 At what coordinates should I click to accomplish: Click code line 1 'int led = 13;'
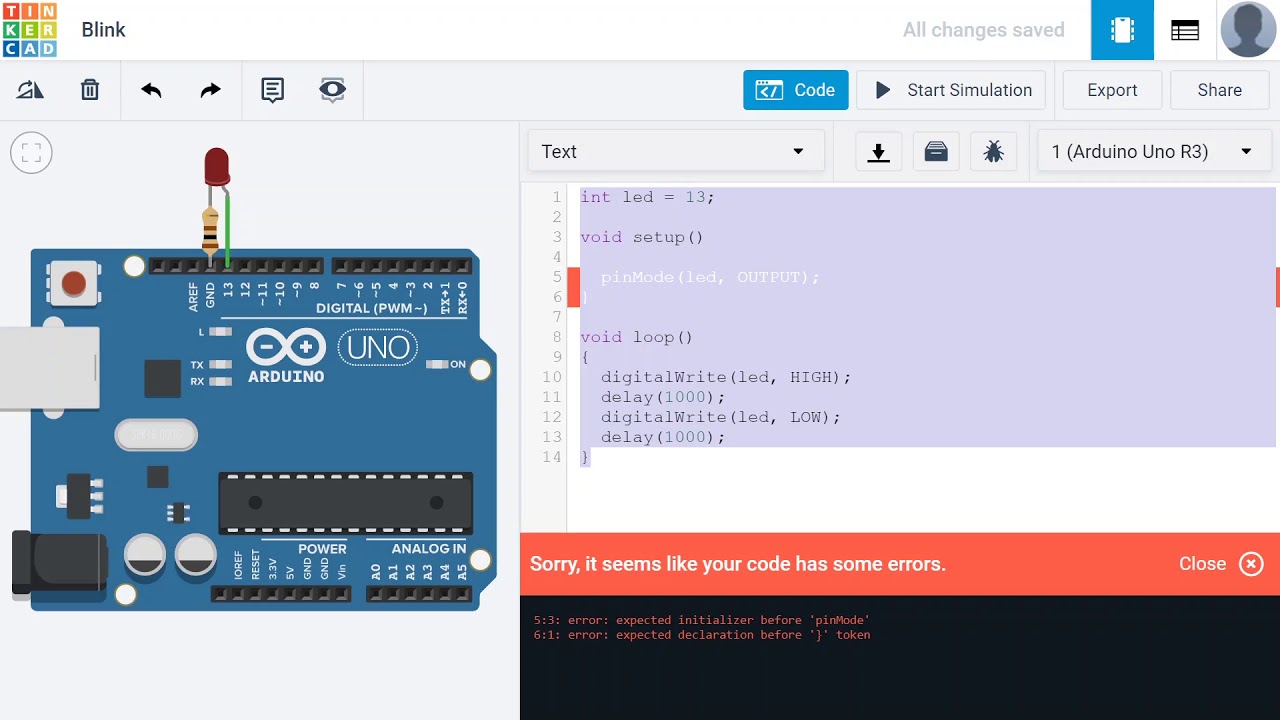point(648,197)
